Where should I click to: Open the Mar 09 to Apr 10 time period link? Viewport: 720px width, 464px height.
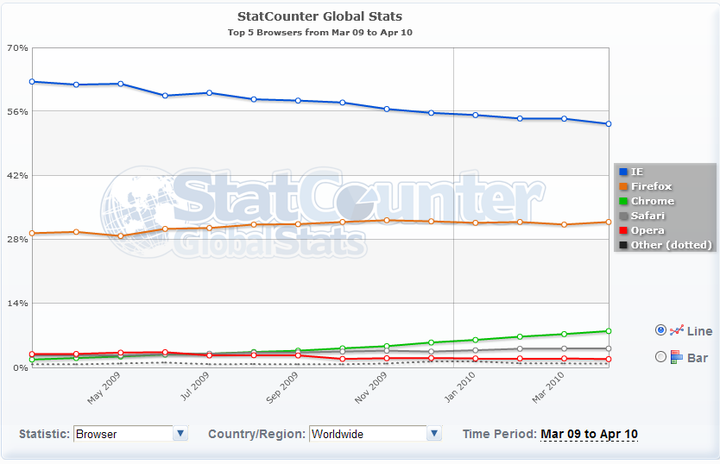(589, 434)
